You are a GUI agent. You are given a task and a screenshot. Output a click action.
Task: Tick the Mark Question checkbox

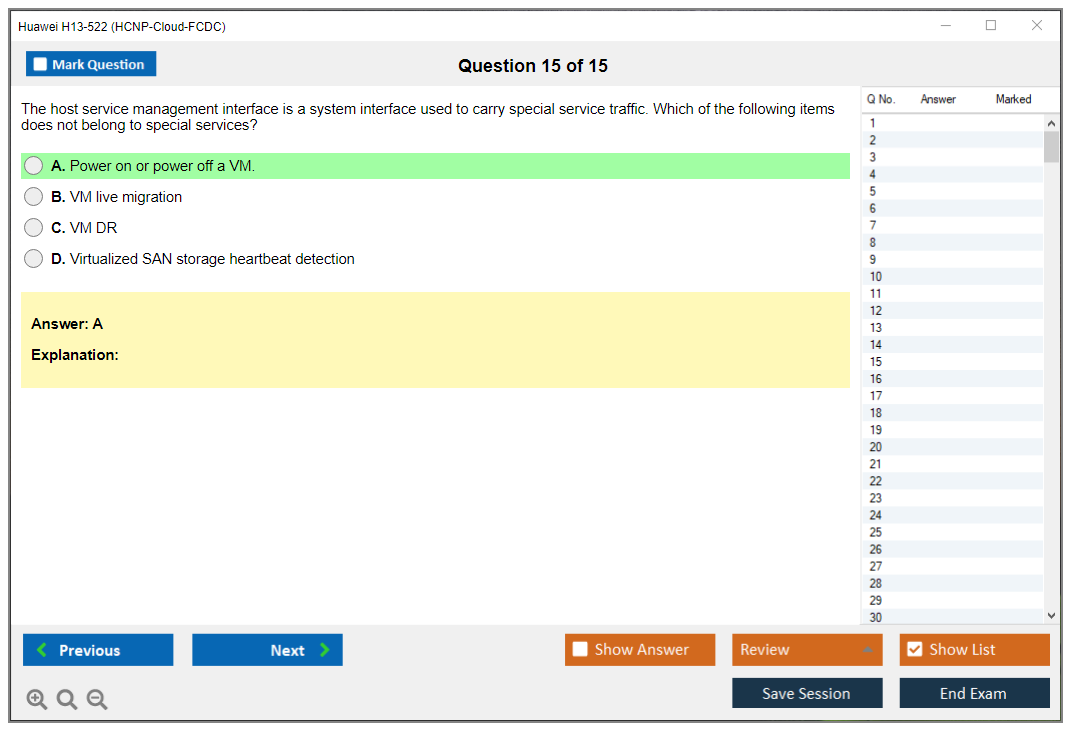41,65
